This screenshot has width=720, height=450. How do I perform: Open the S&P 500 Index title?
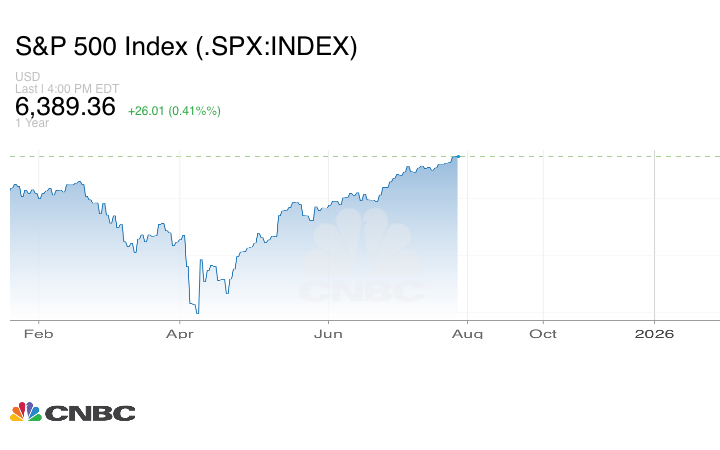[186, 47]
